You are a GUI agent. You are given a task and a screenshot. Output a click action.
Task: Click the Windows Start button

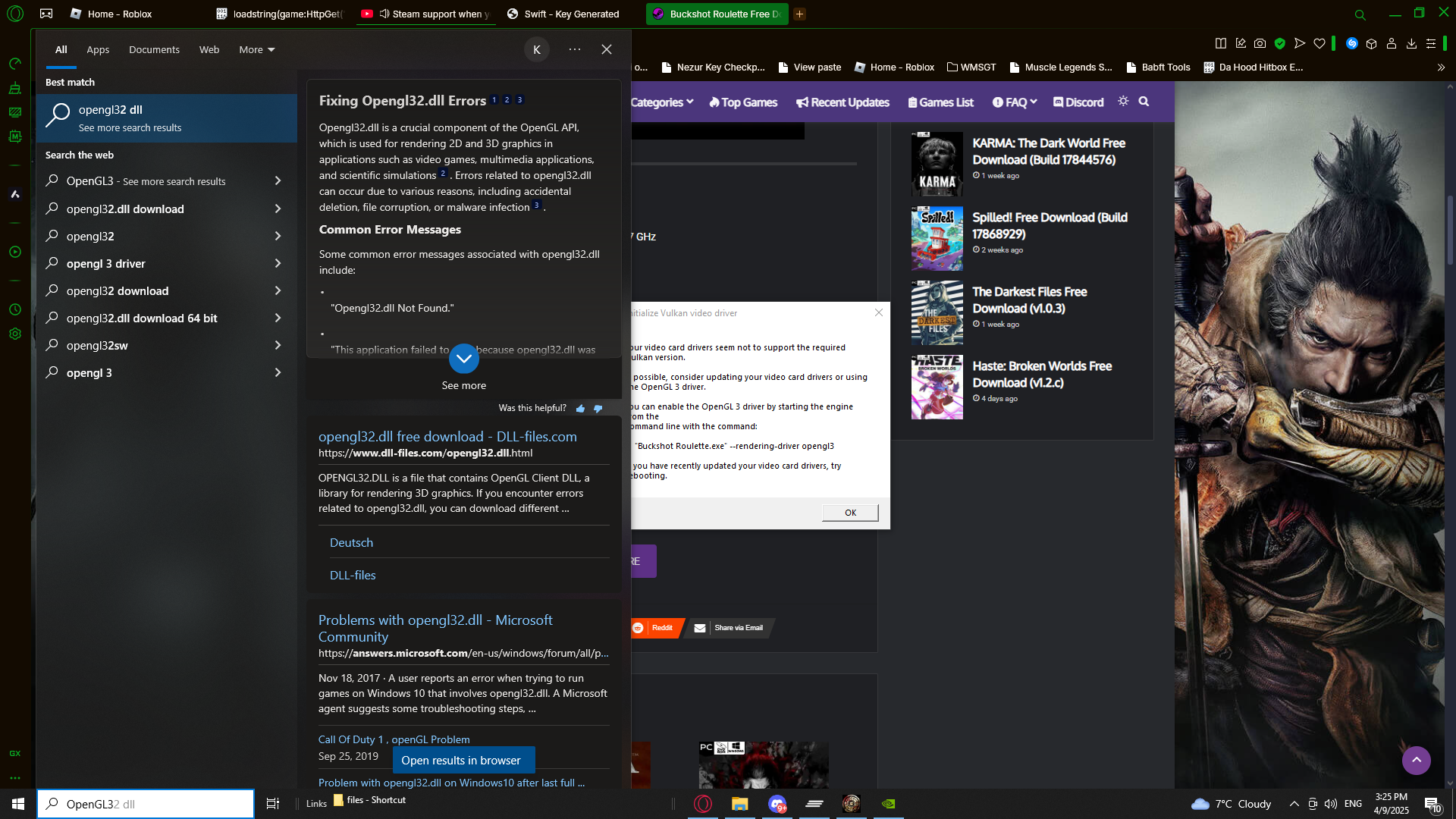click(18, 804)
